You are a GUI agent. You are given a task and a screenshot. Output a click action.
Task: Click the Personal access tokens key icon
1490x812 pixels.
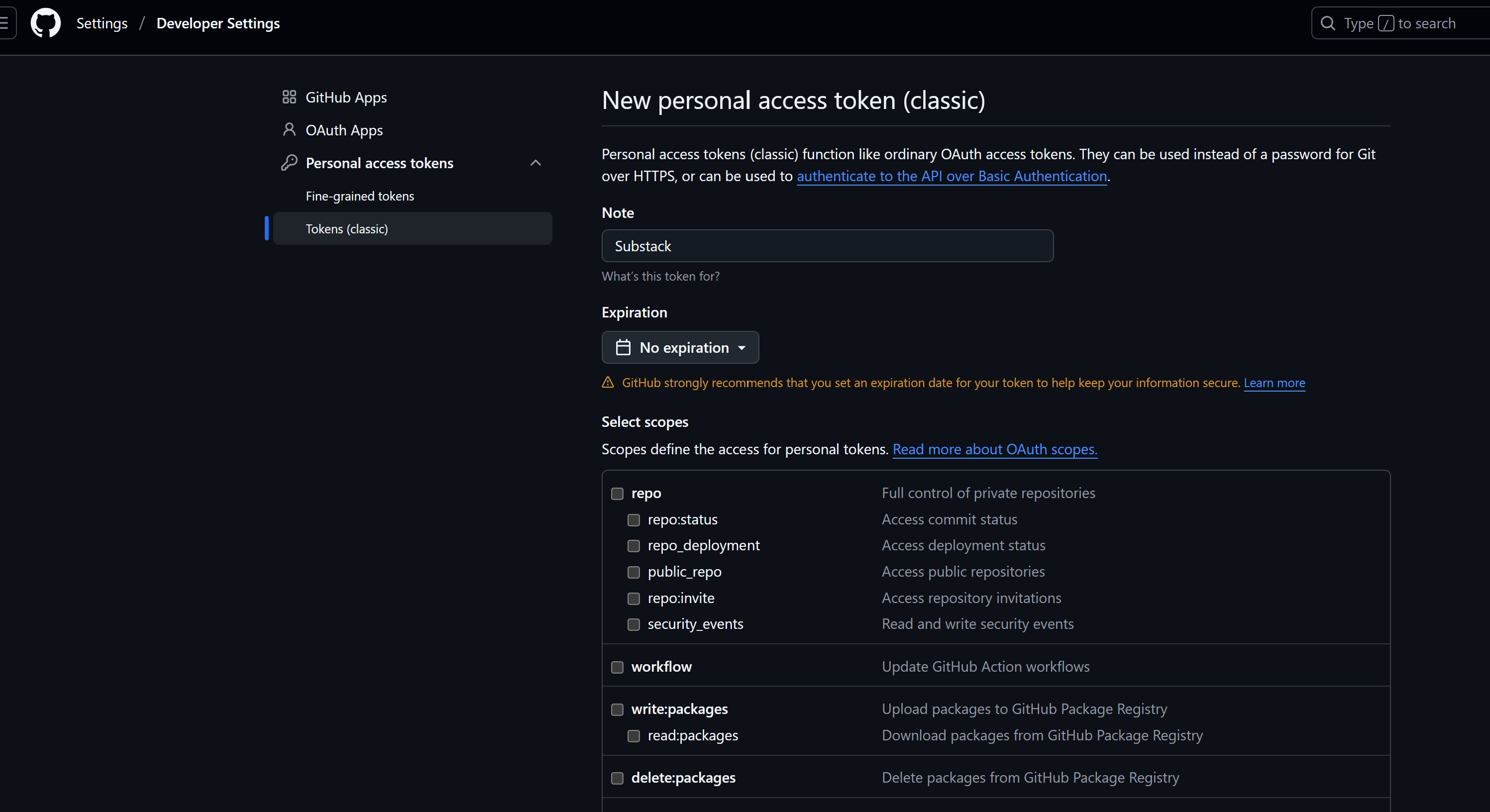pyautogui.click(x=289, y=163)
